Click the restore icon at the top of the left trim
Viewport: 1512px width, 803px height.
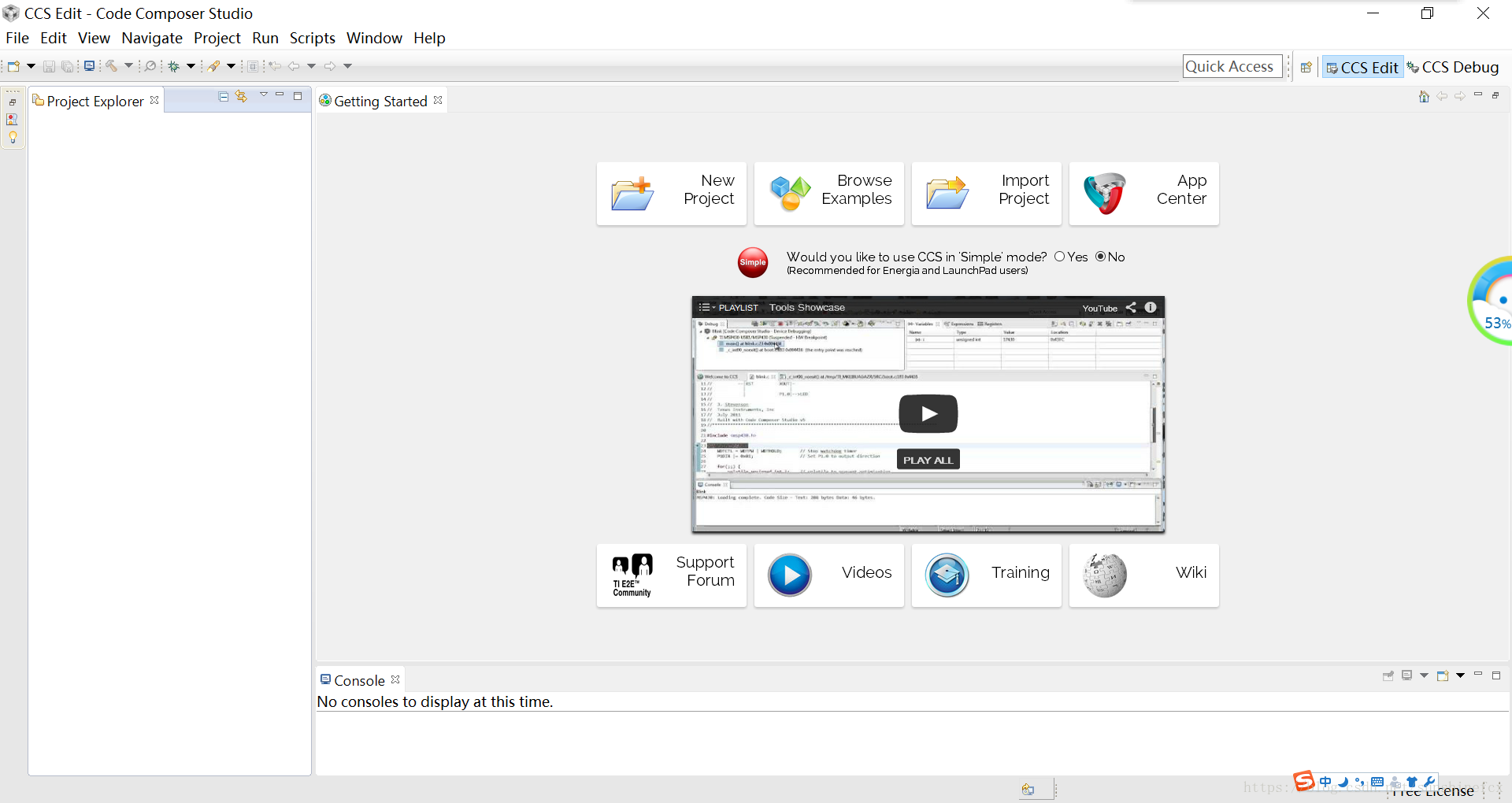pyautogui.click(x=13, y=102)
